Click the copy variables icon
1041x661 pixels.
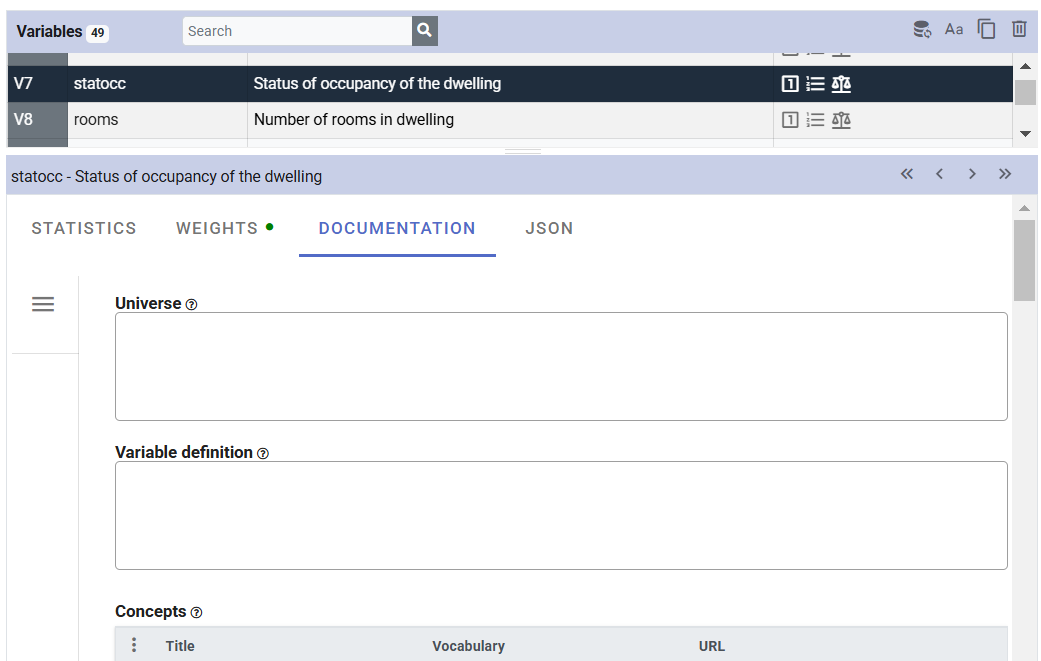pyautogui.click(x=987, y=30)
